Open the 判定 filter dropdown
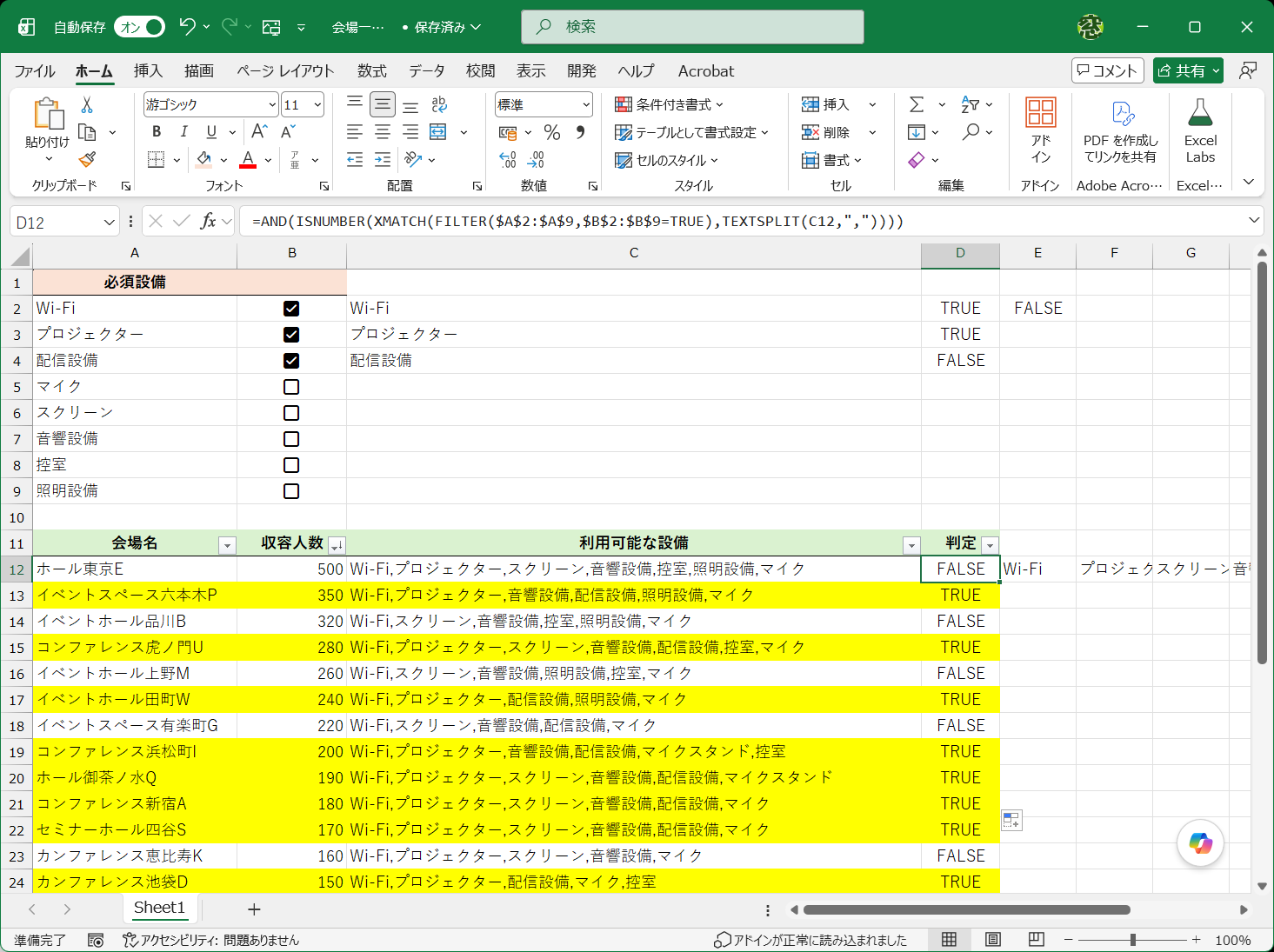Image resolution: width=1274 pixels, height=952 pixels. click(x=990, y=545)
